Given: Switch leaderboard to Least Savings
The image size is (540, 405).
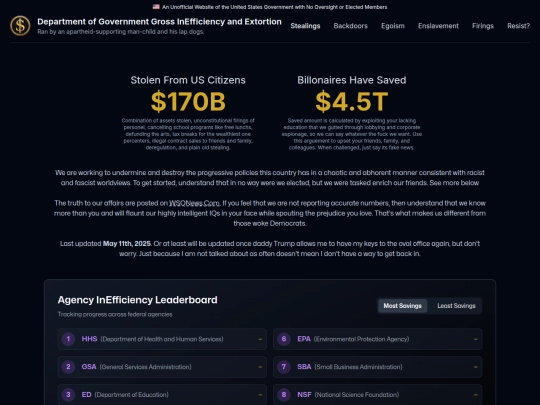Looking at the screenshot, I should (x=456, y=306).
